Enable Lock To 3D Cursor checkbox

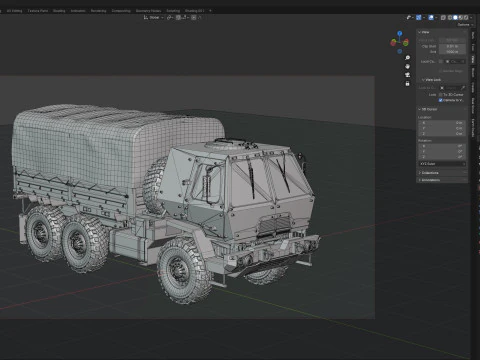[441, 95]
